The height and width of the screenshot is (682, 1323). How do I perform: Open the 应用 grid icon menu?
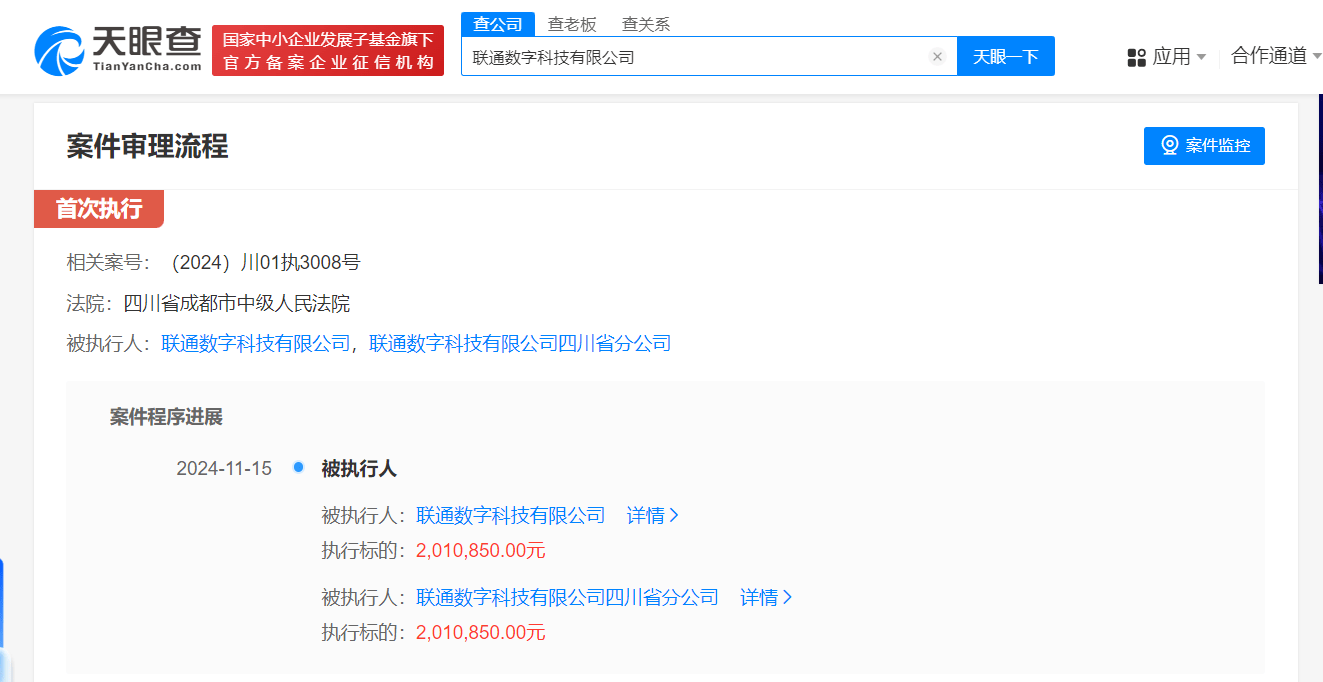pos(1136,57)
